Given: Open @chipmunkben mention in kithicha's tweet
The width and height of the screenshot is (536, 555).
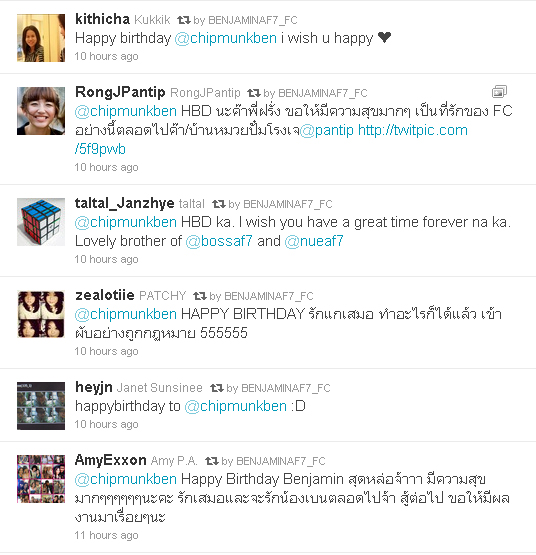Looking at the screenshot, I should click(x=226, y=39).
